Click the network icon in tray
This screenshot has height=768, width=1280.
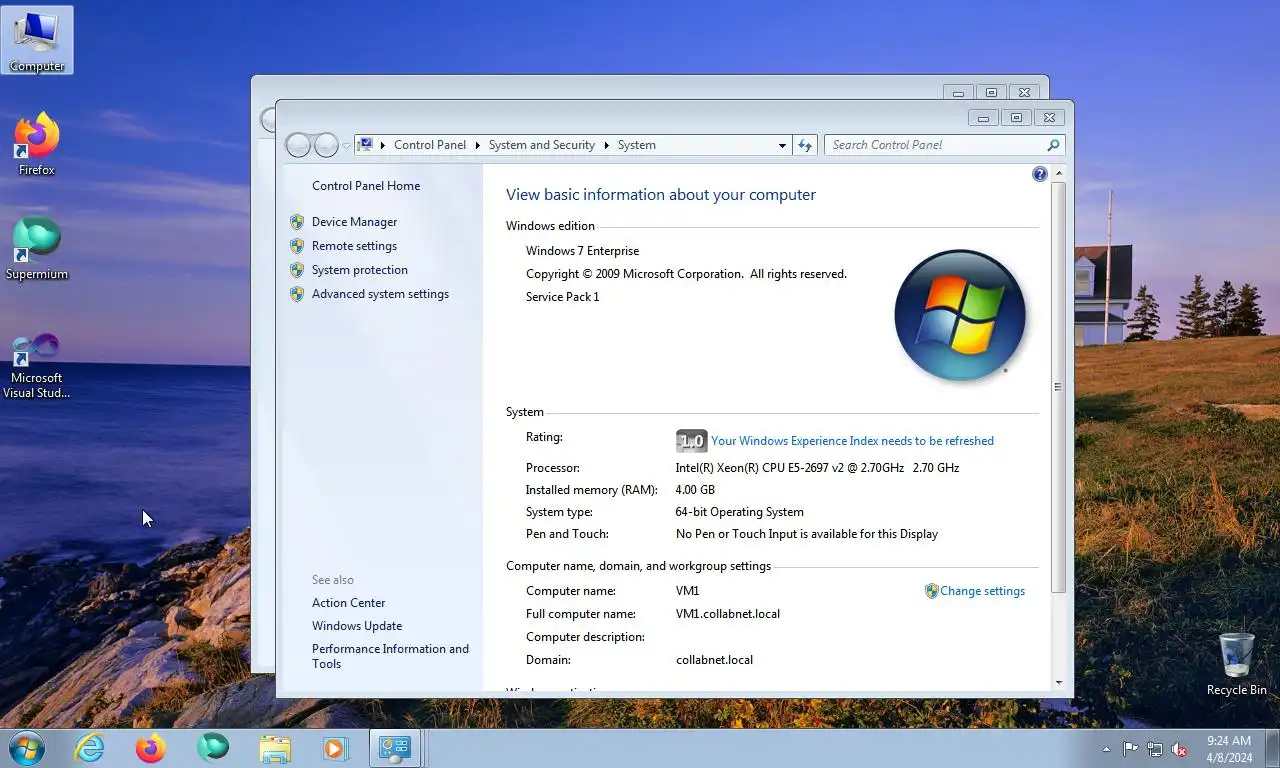[1155, 749]
